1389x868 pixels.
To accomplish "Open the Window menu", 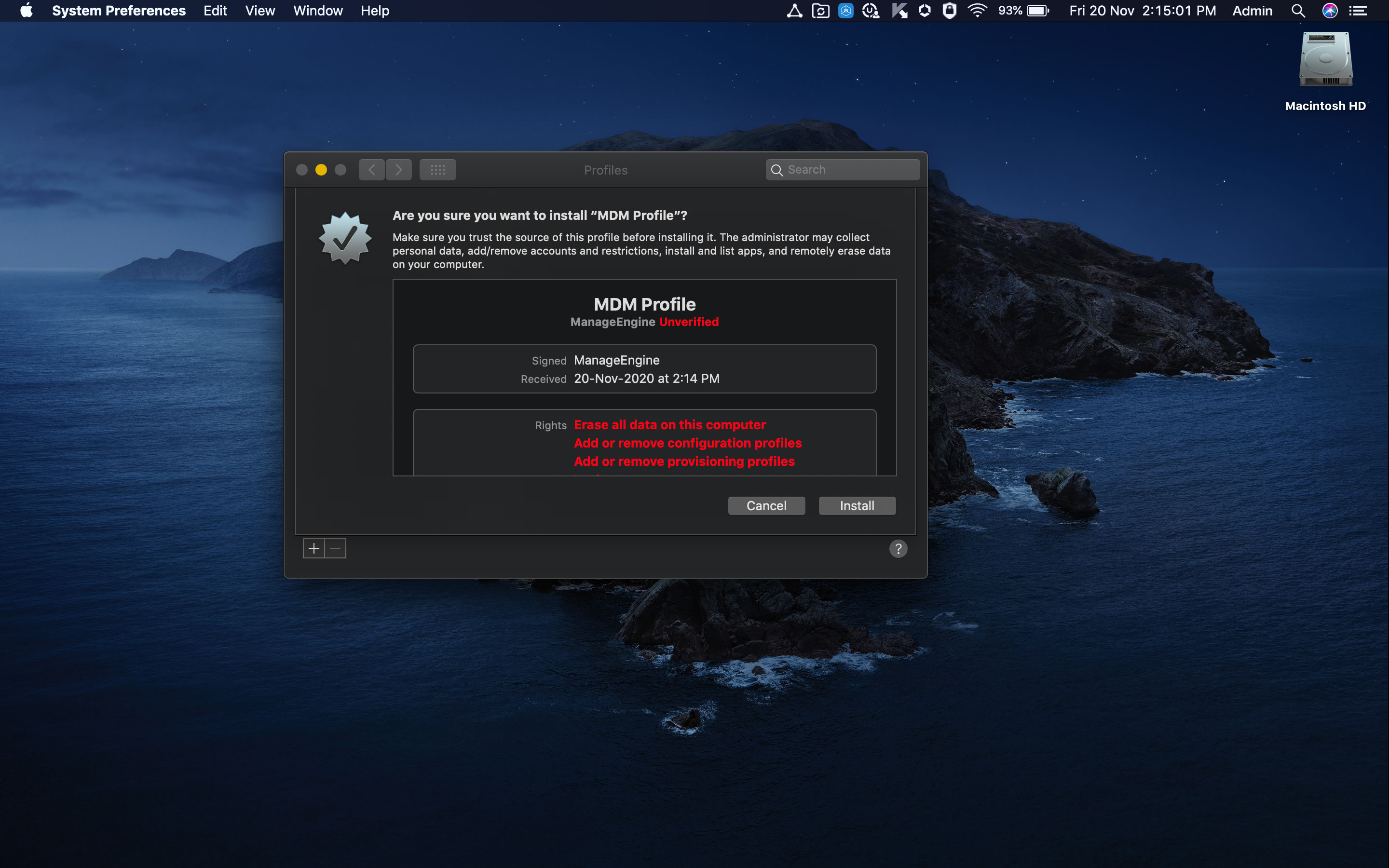I will pyautogui.click(x=317, y=11).
